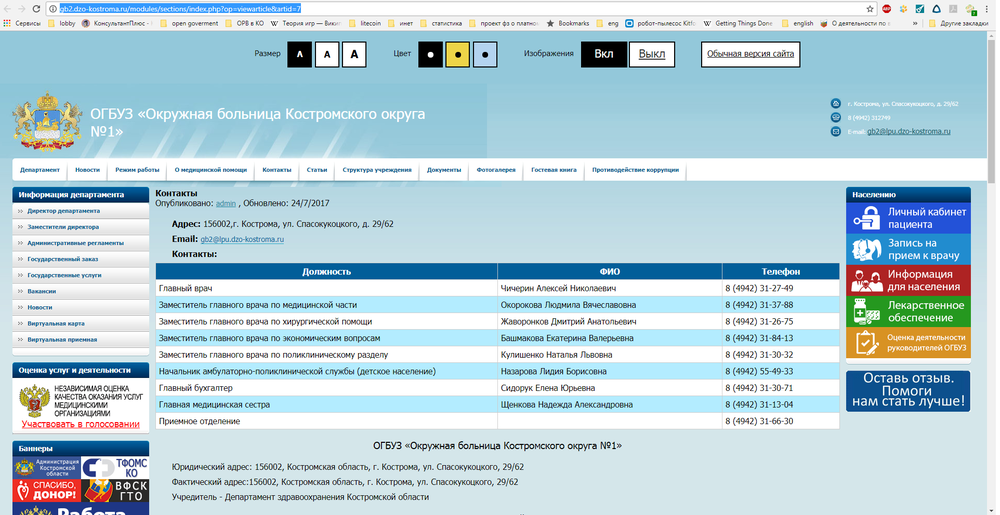Open the litecoin bookmark folder
1000x515 pixels.
coord(365,24)
